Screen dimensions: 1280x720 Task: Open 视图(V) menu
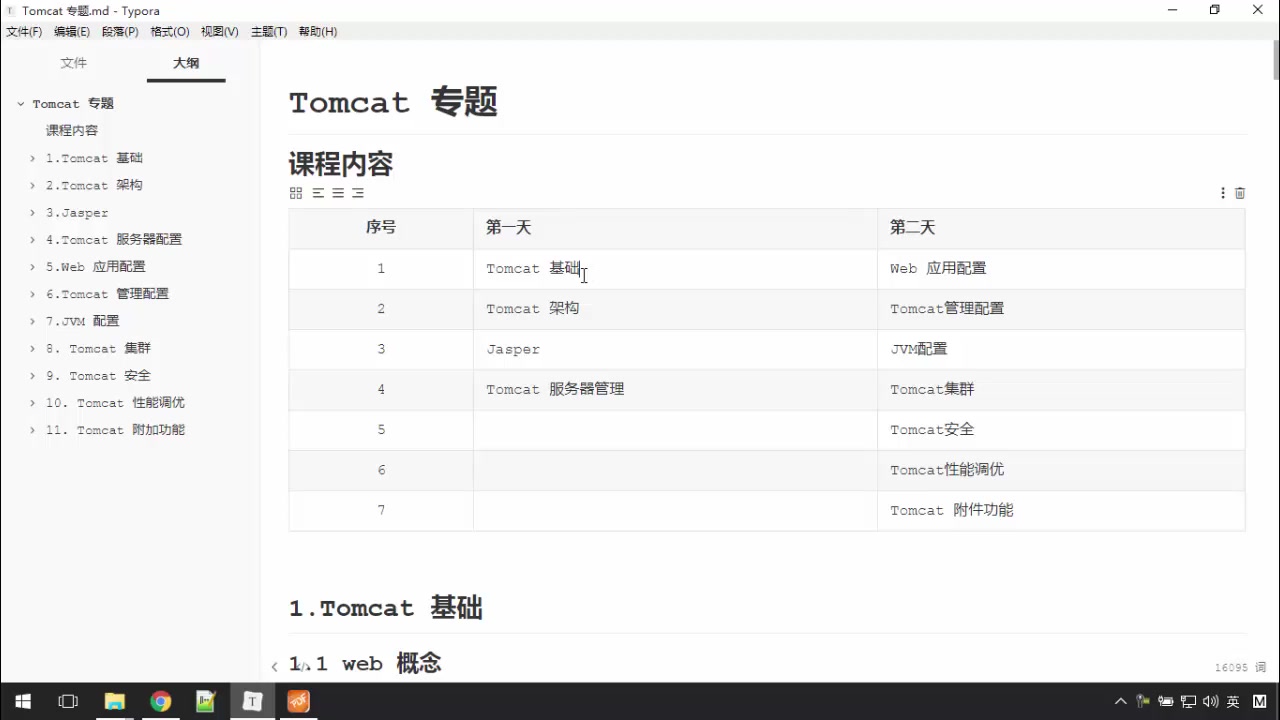(x=220, y=31)
